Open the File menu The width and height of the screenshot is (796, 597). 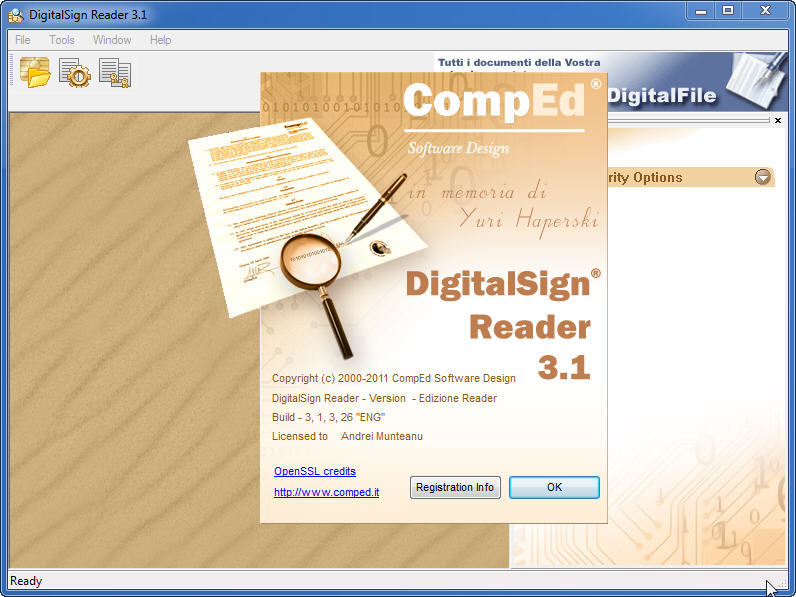[23, 40]
